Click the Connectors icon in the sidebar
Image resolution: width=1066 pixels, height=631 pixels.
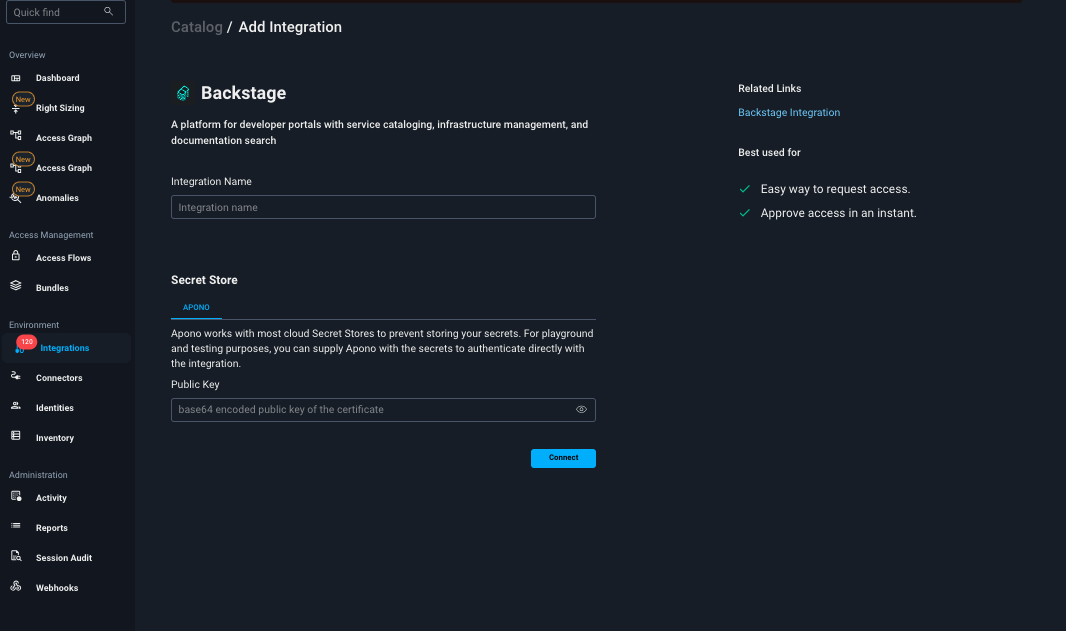pos(16,377)
